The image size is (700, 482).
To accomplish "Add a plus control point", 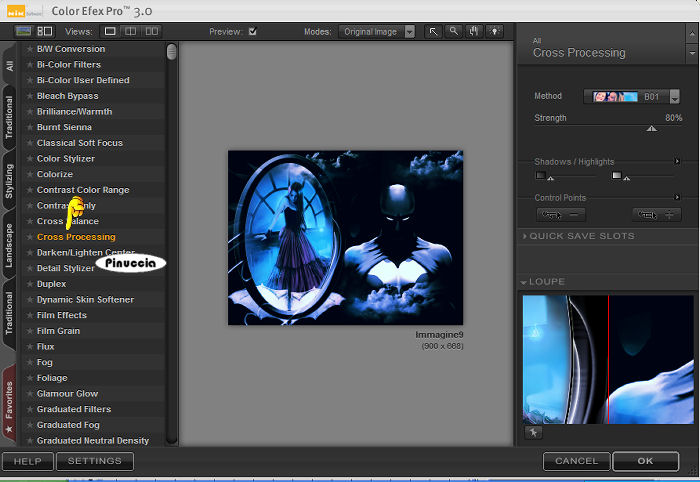I will (x=657, y=214).
